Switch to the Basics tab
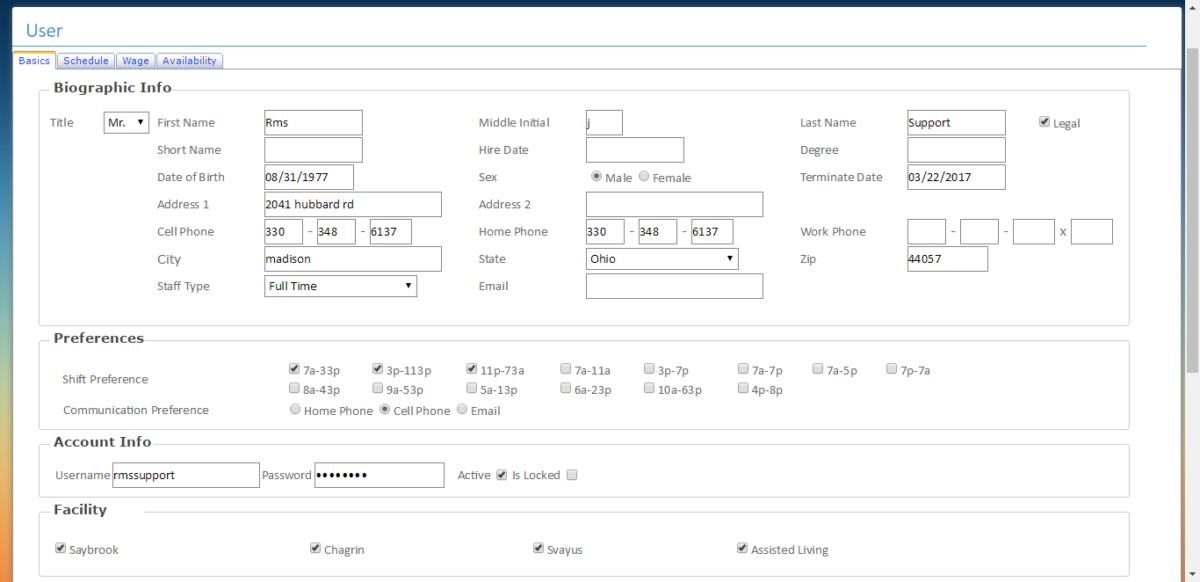This screenshot has height=582, width=1200. (34, 60)
